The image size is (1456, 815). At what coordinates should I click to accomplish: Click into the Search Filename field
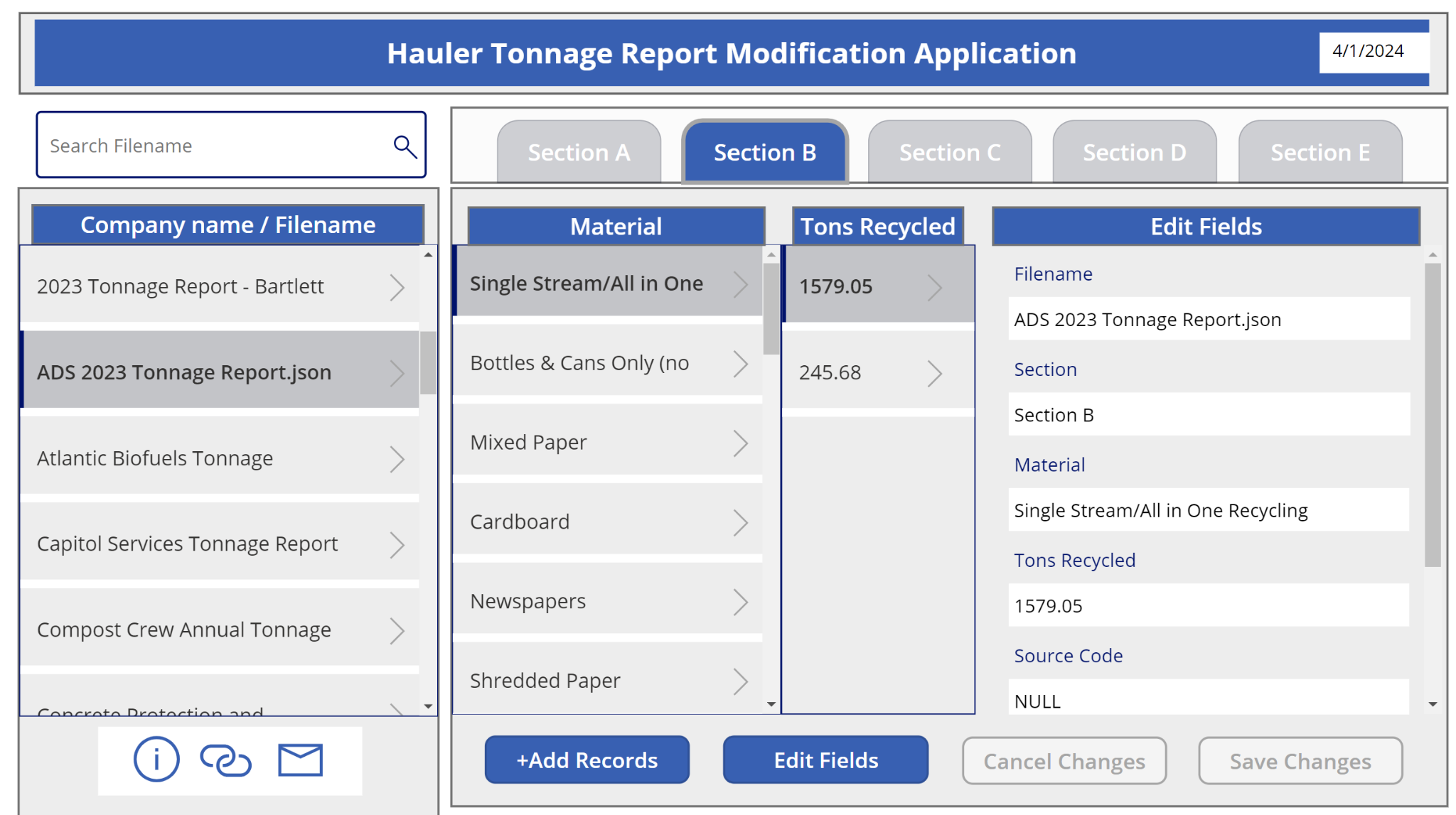pos(213,146)
